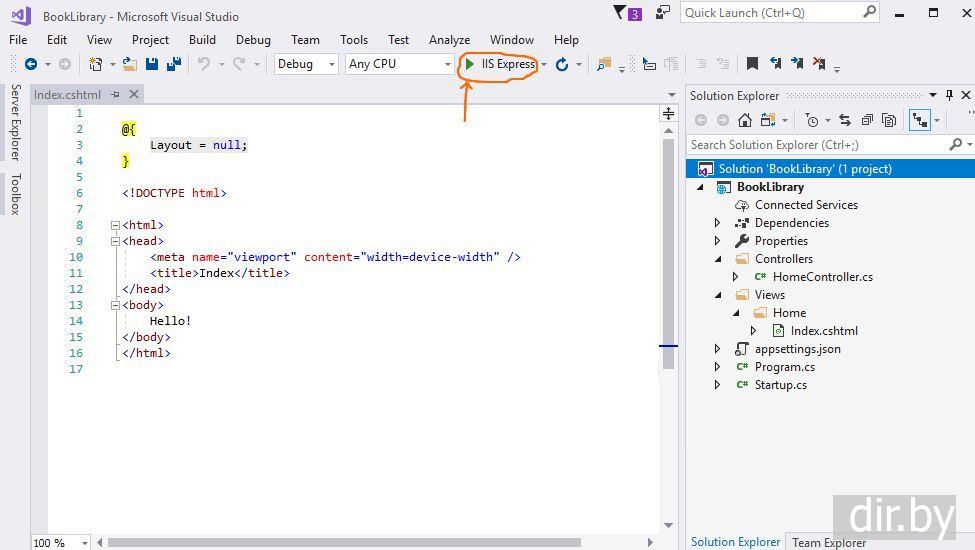Click Sync with Active Document icon

[x=845, y=120]
